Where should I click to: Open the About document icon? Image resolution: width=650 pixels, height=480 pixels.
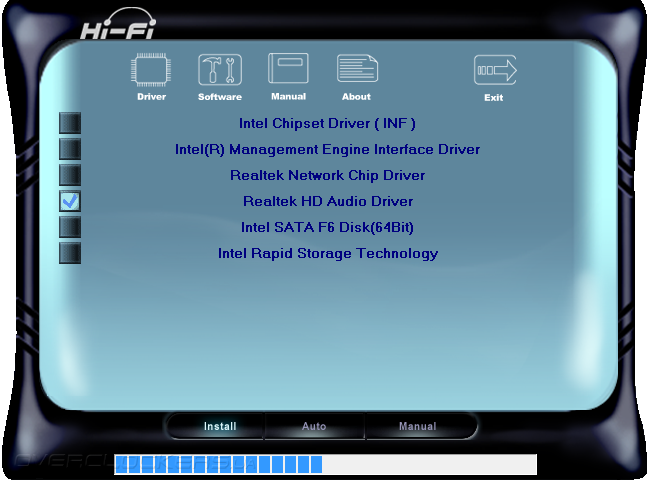pos(357,69)
